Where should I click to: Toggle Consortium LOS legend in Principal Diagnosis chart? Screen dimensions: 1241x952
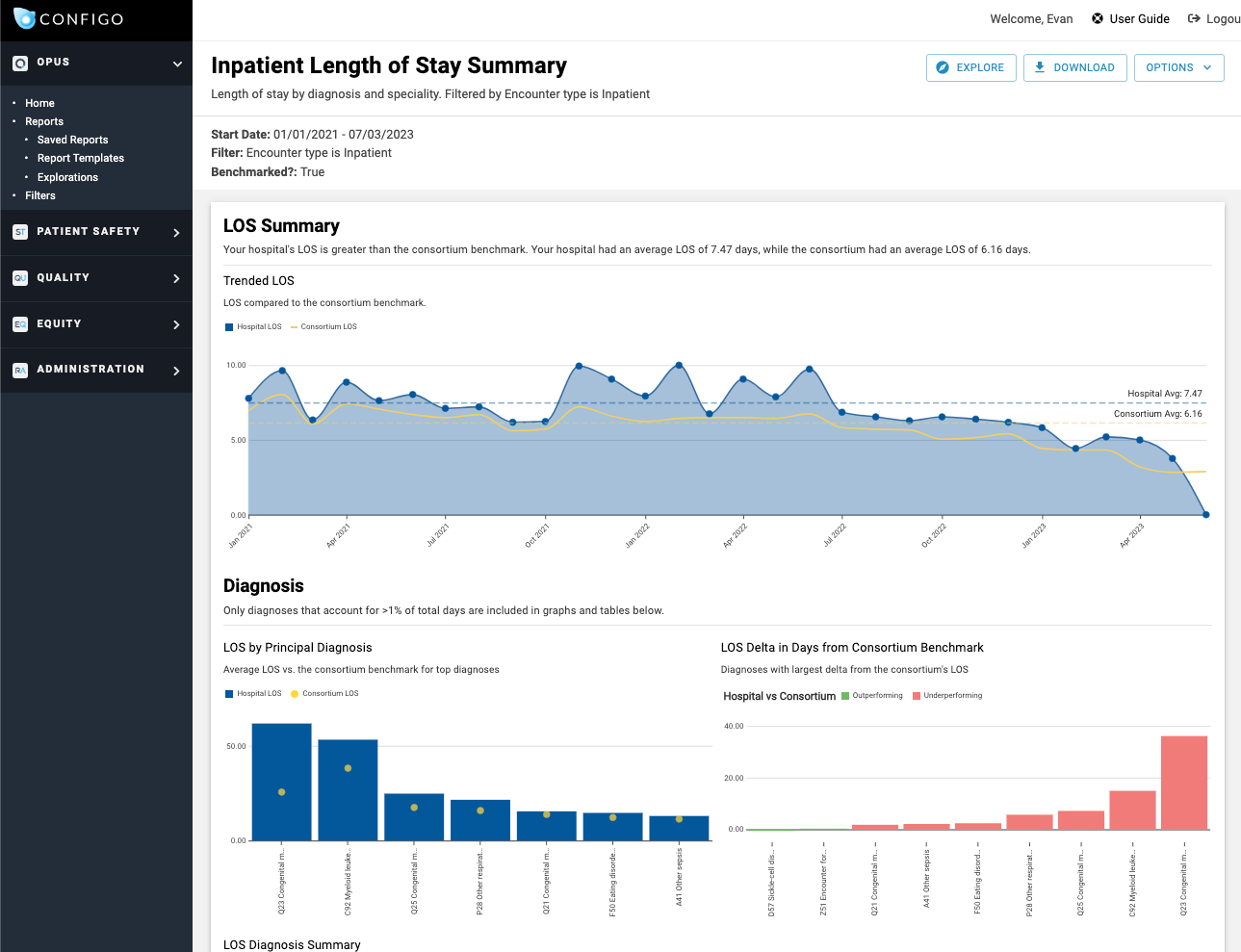coord(324,694)
